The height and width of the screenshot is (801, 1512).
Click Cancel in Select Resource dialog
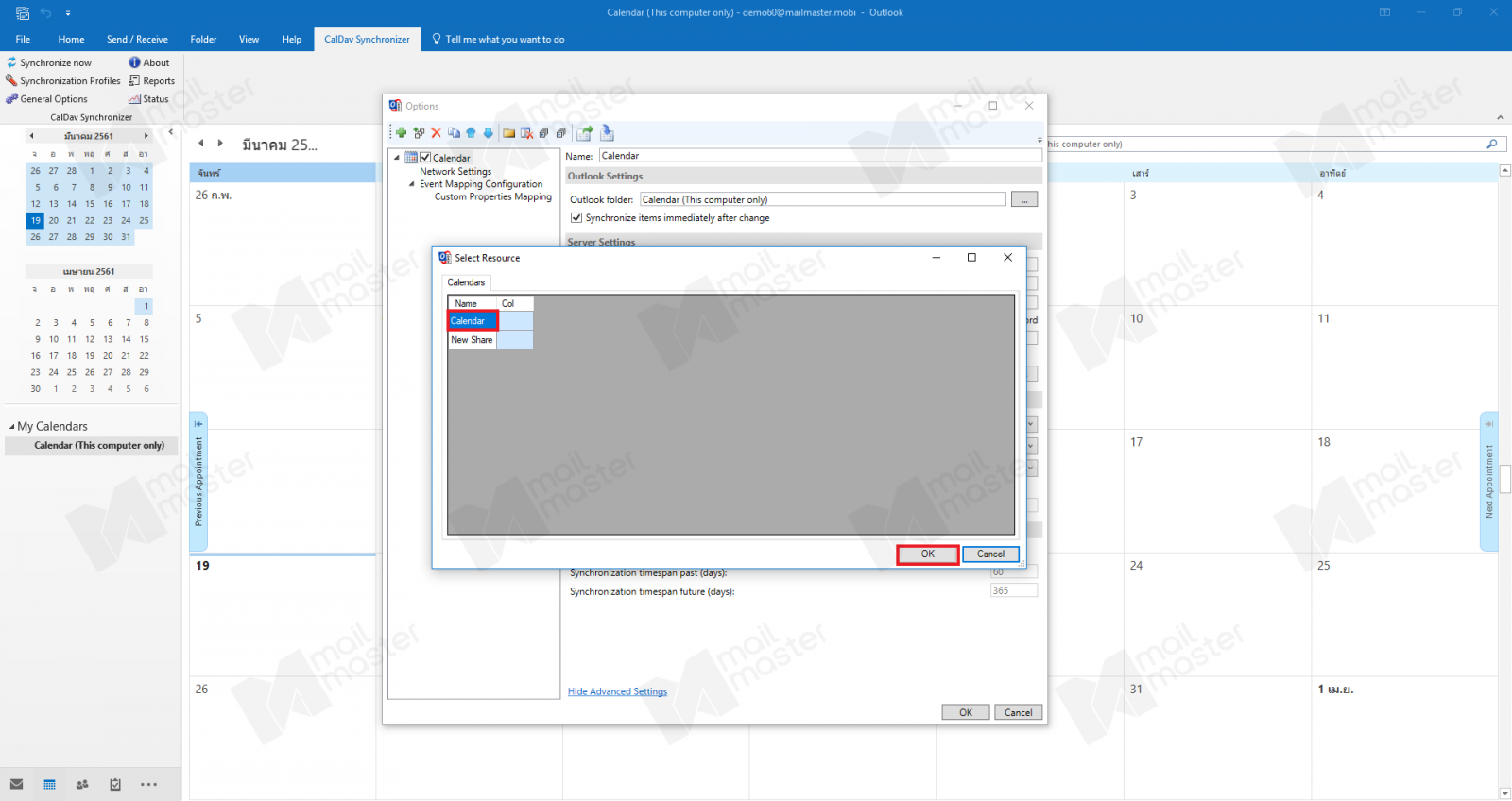click(x=990, y=554)
